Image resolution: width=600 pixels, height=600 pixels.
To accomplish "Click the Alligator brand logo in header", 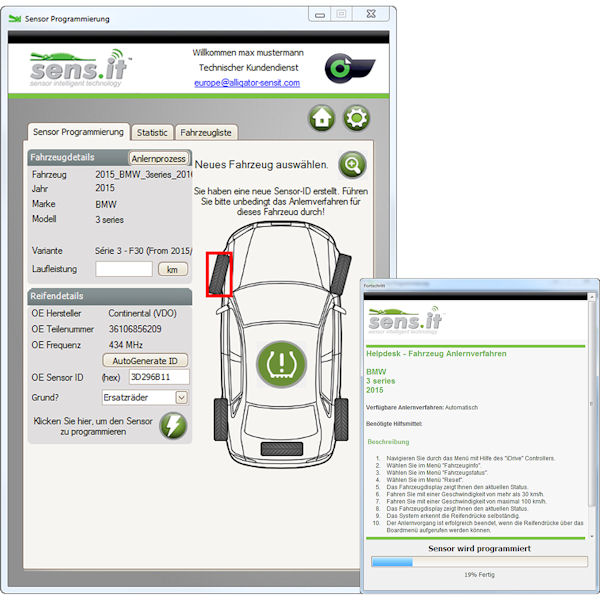I will [x=350, y=68].
